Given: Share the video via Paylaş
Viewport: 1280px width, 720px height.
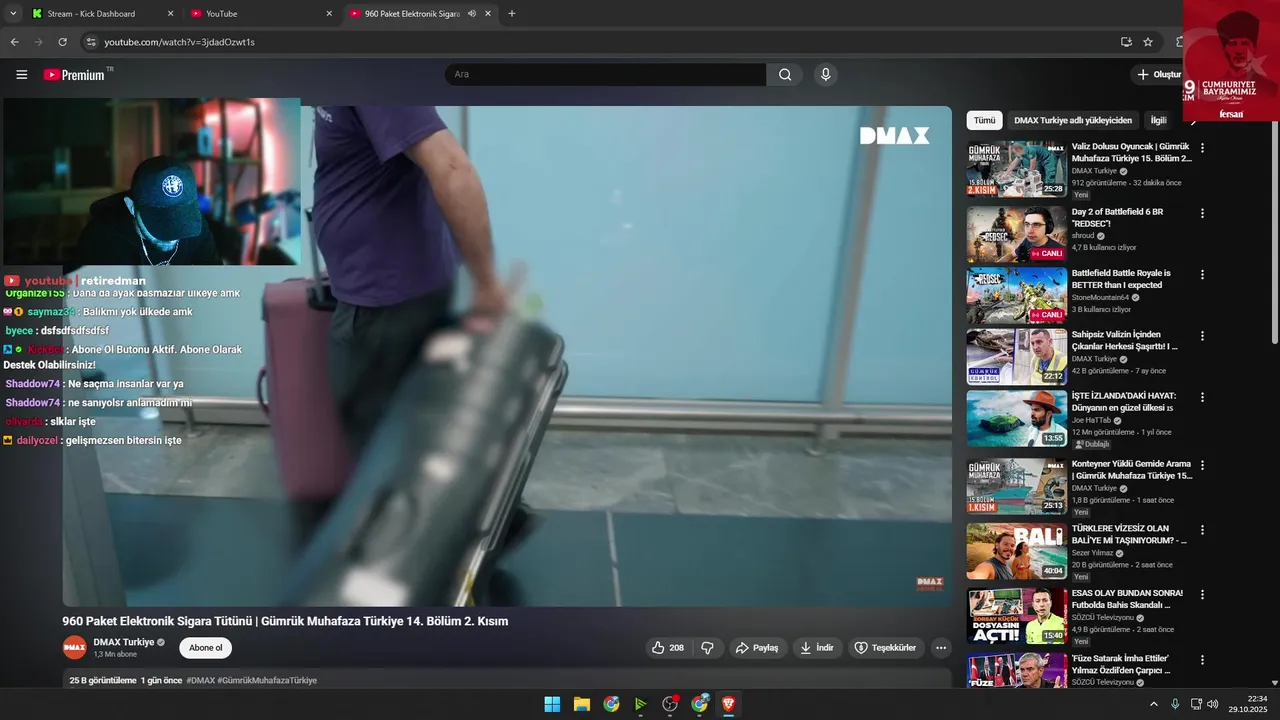Looking at the screenshot, I should tap(757, 648).
